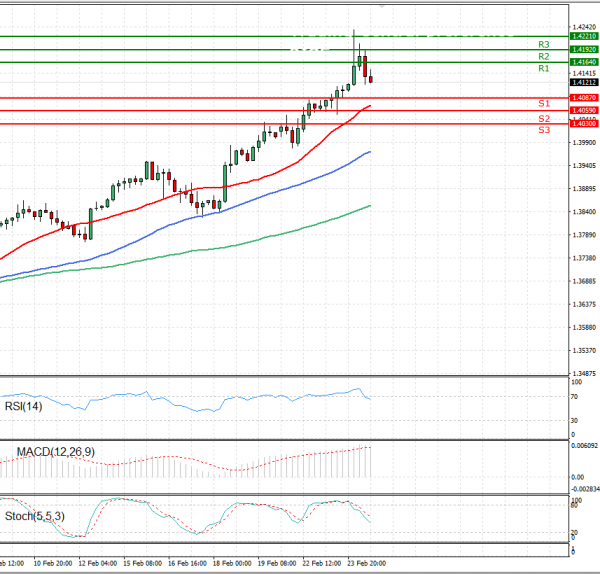Screen dimensions: 600x574
Task: Click the 1.36885 price axis value
Action: 584,281
